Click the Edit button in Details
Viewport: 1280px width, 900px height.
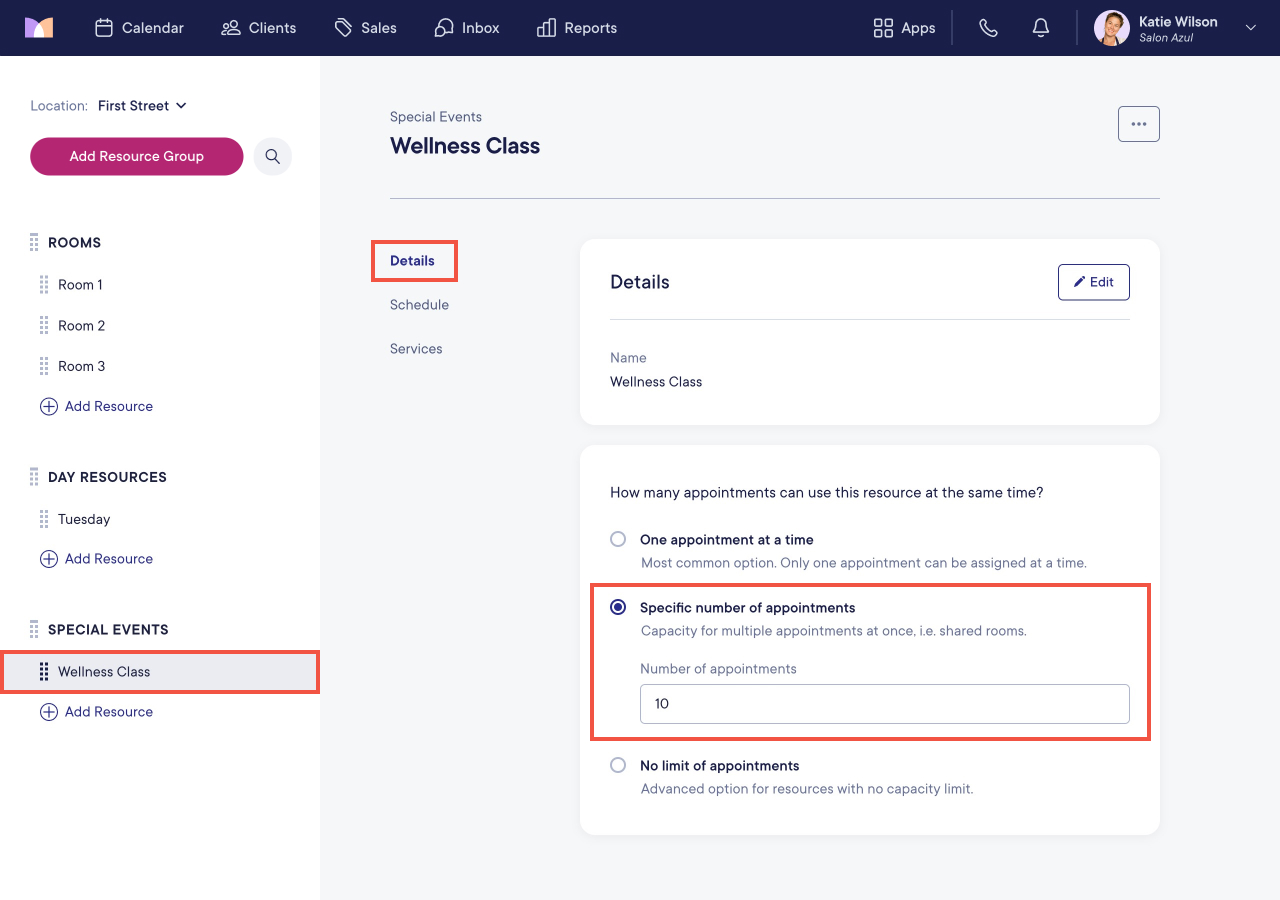pyautogui.click(x=1094, y=282)
